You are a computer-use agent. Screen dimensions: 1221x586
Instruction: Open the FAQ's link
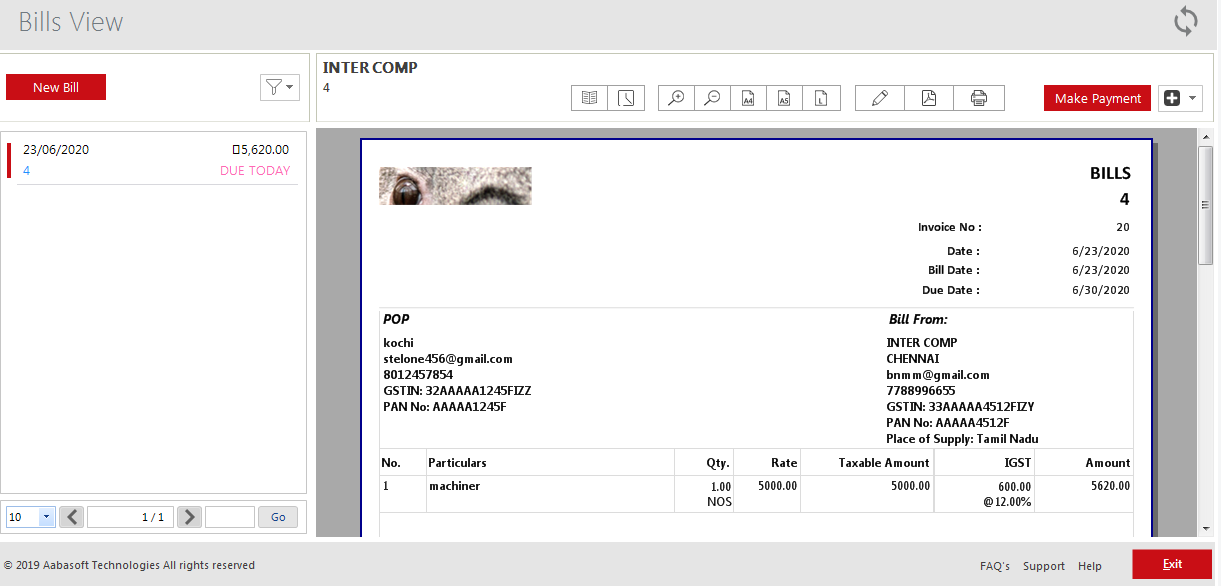tap(994, 566)
